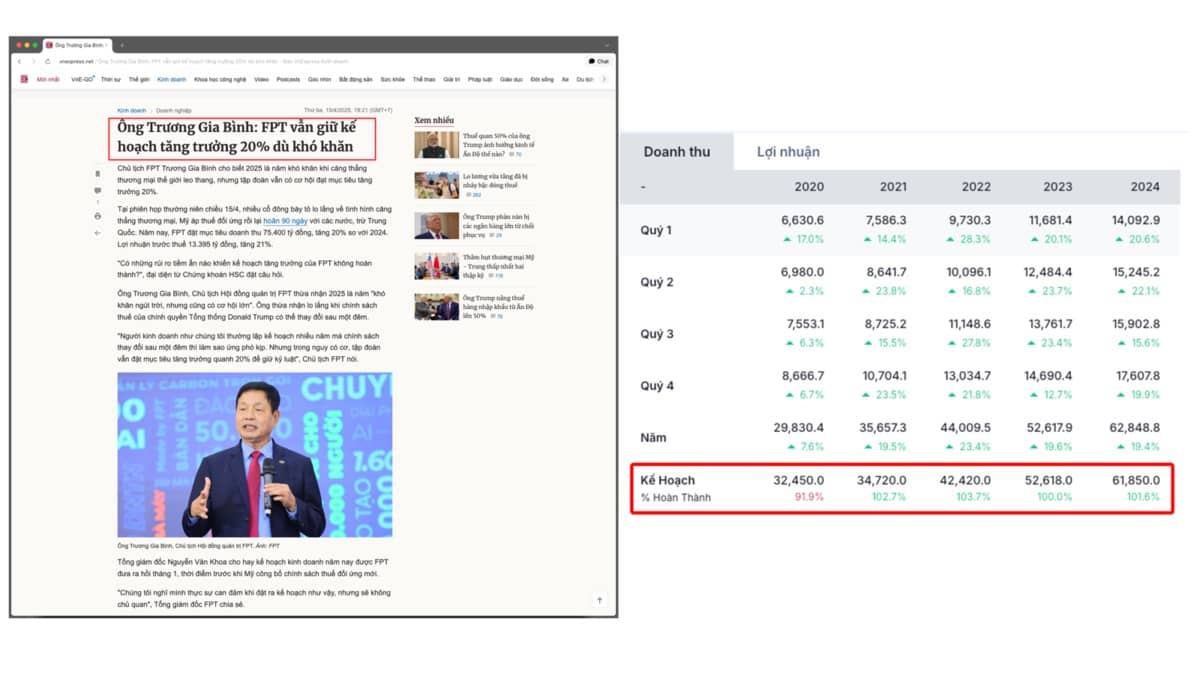Screen dimensions: 1200x675
Task: Click the scroll-to-top arrow button
Action: pyautogui.click(x=599, y=600)
